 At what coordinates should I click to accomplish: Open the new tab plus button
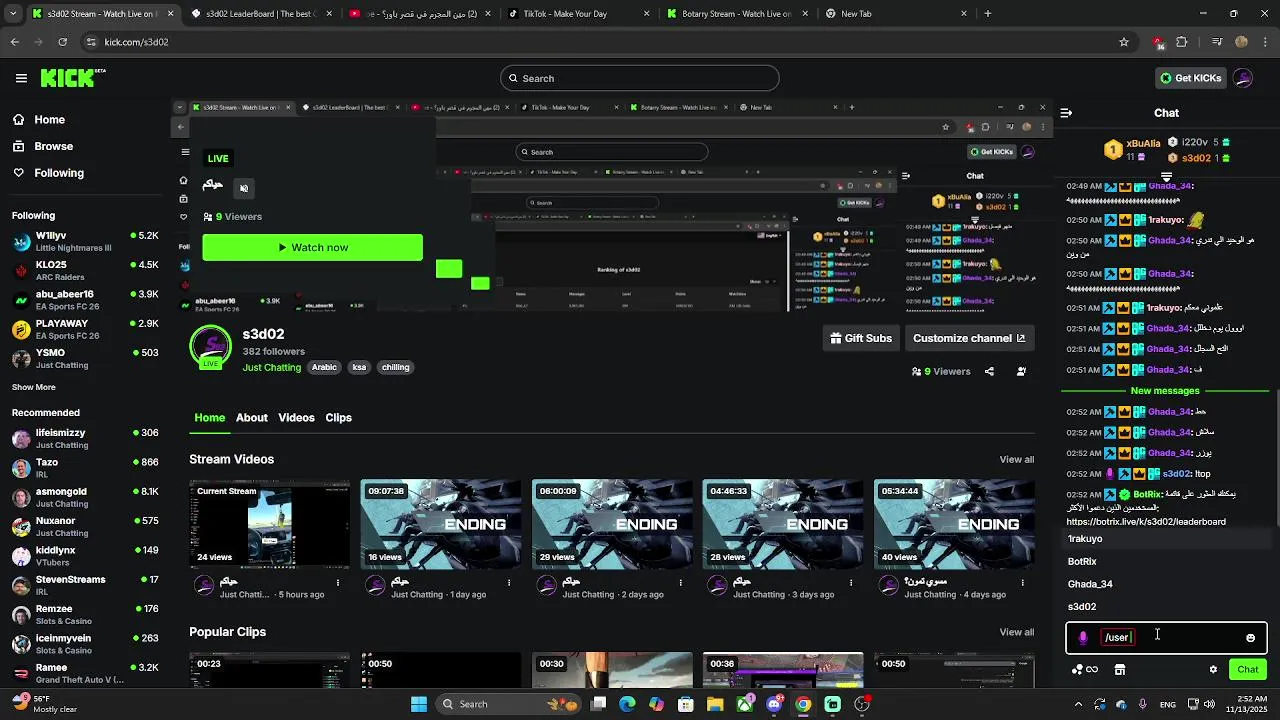coord(988,14)
